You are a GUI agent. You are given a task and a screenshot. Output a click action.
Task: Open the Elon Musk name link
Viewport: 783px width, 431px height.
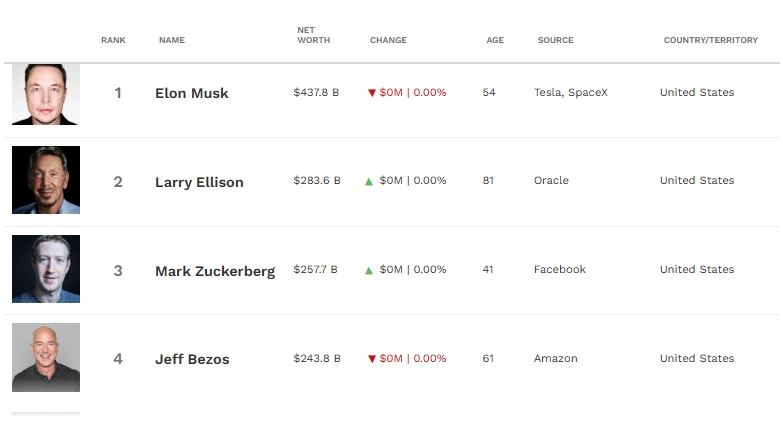(192, 93)
